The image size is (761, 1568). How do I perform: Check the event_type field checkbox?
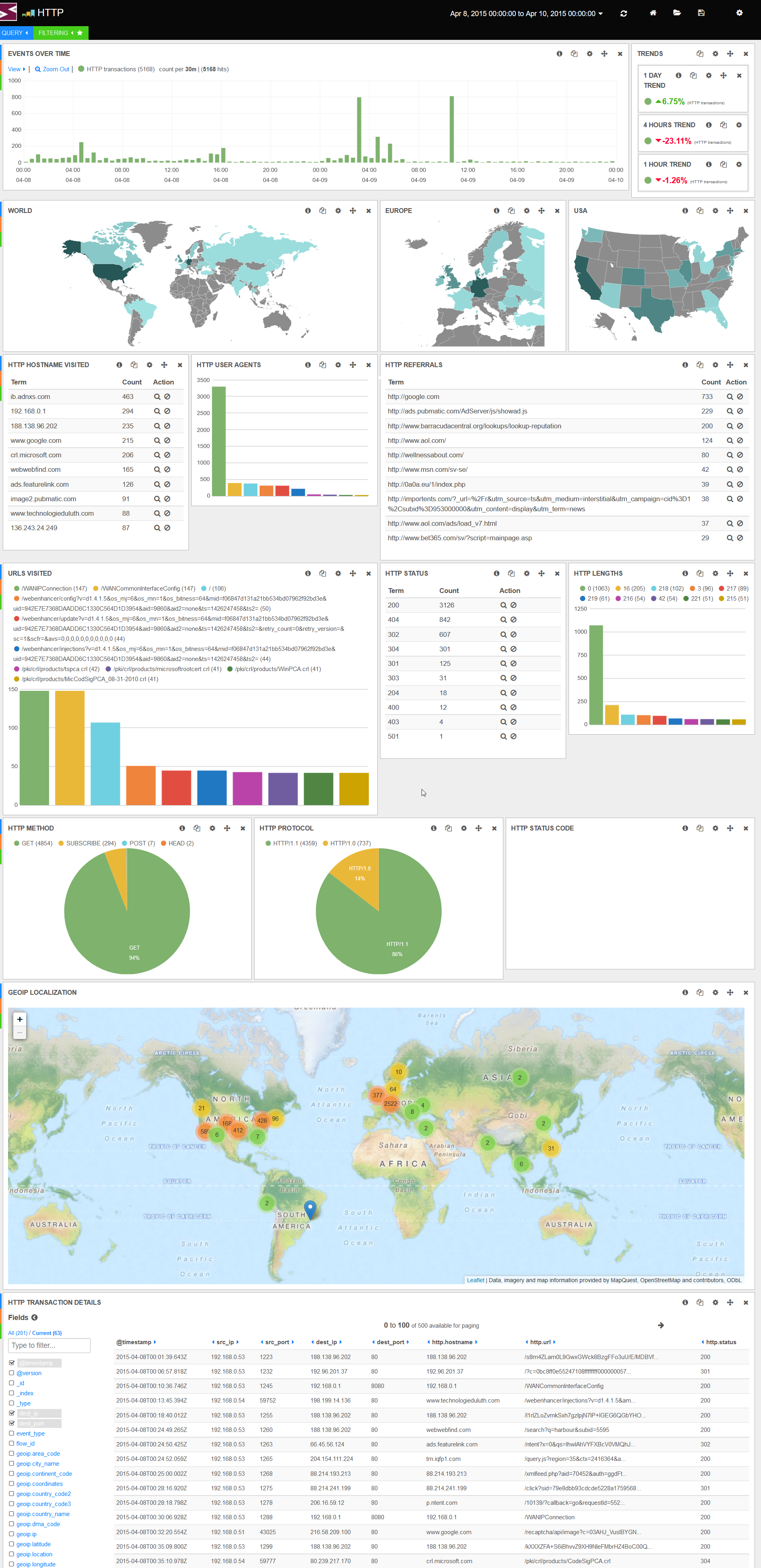12,1434
